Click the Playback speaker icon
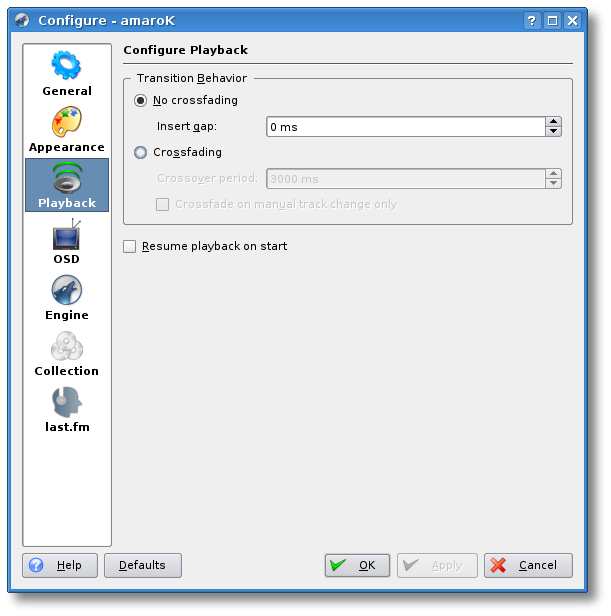 point(66,178)
